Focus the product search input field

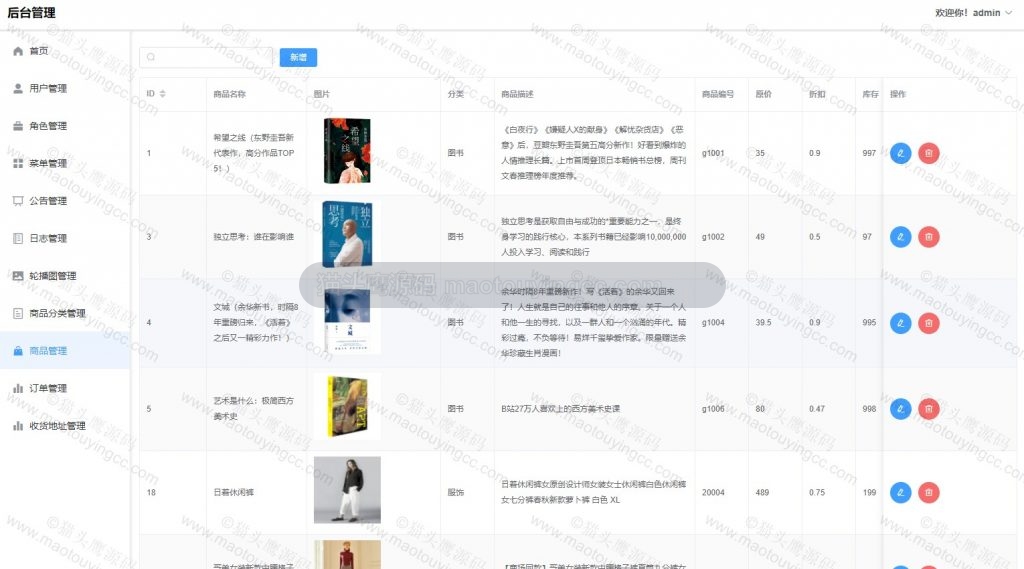click(x=206, y=57)
